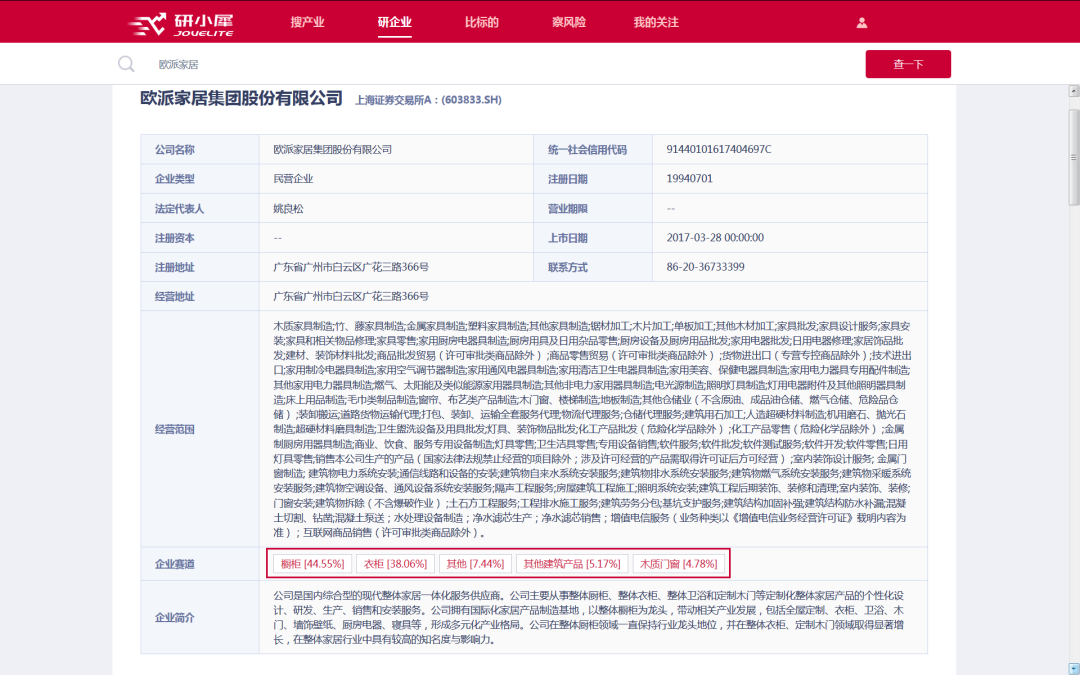
Task: Select 我的关注 in navigation
Action: [656, 22]
